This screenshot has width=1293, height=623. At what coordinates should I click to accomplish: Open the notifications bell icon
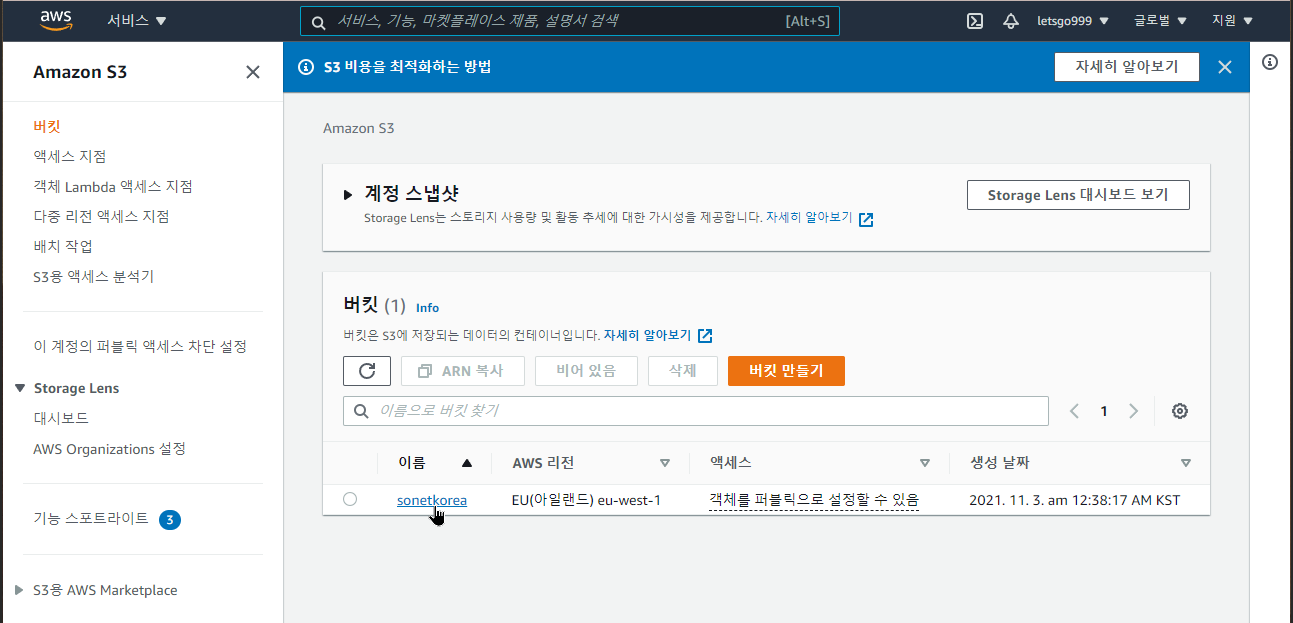tap(1011, 20)
